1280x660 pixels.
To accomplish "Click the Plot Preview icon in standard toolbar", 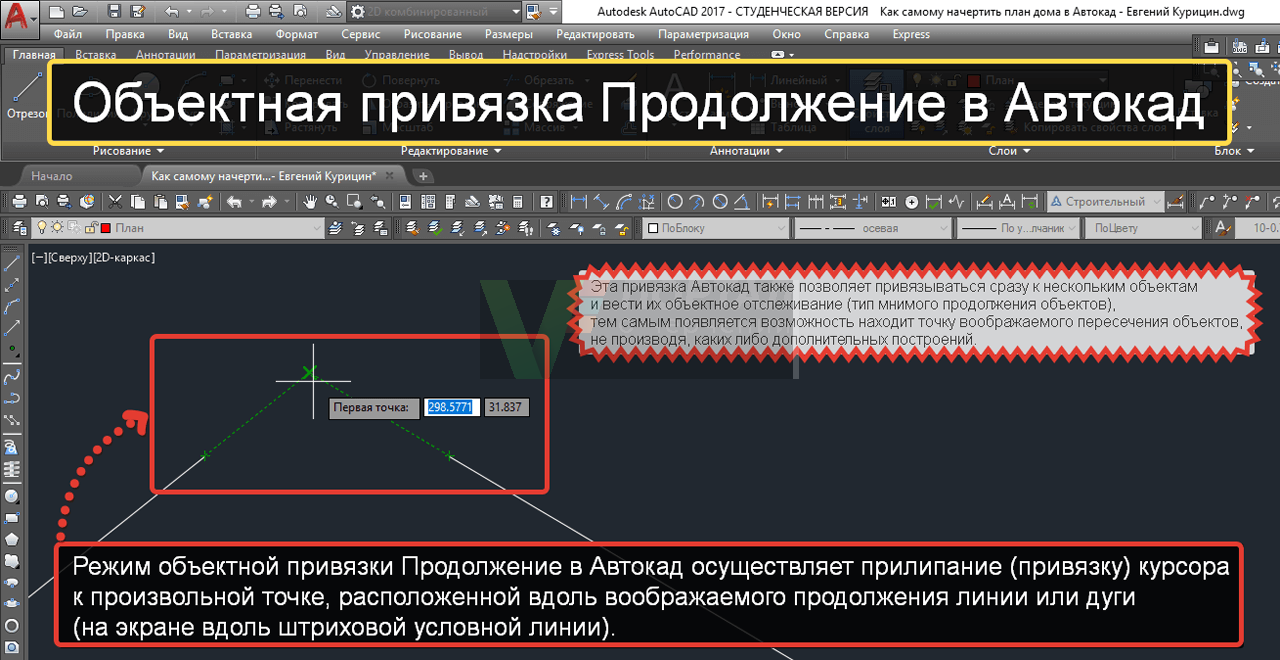I will tap(41, 201).
